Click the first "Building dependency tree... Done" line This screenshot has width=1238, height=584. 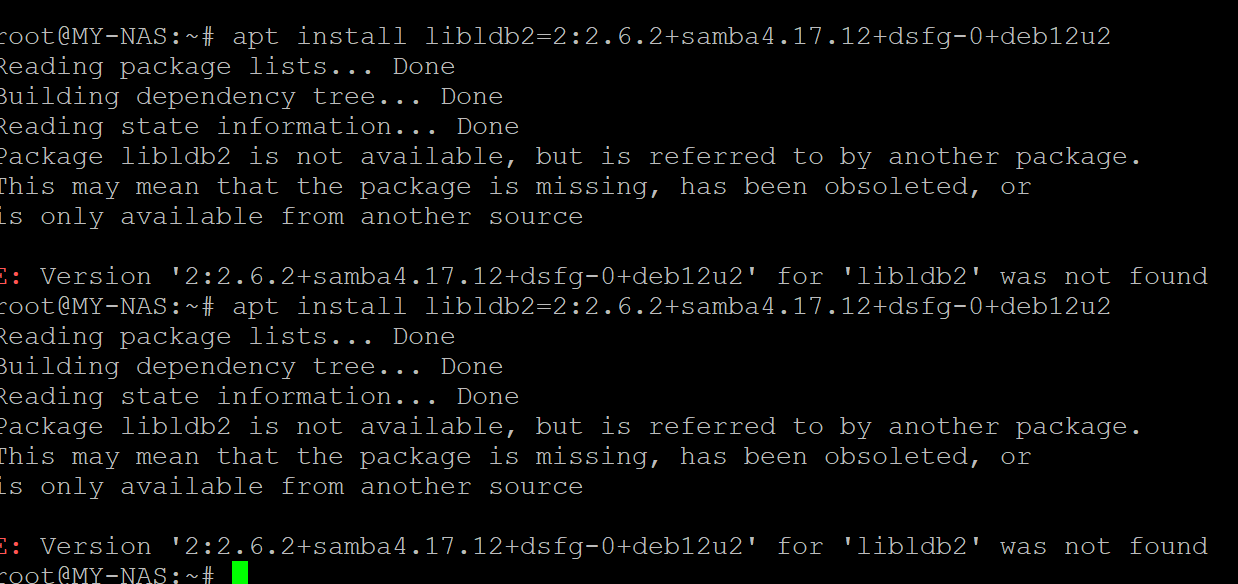[x=251, y=97]
